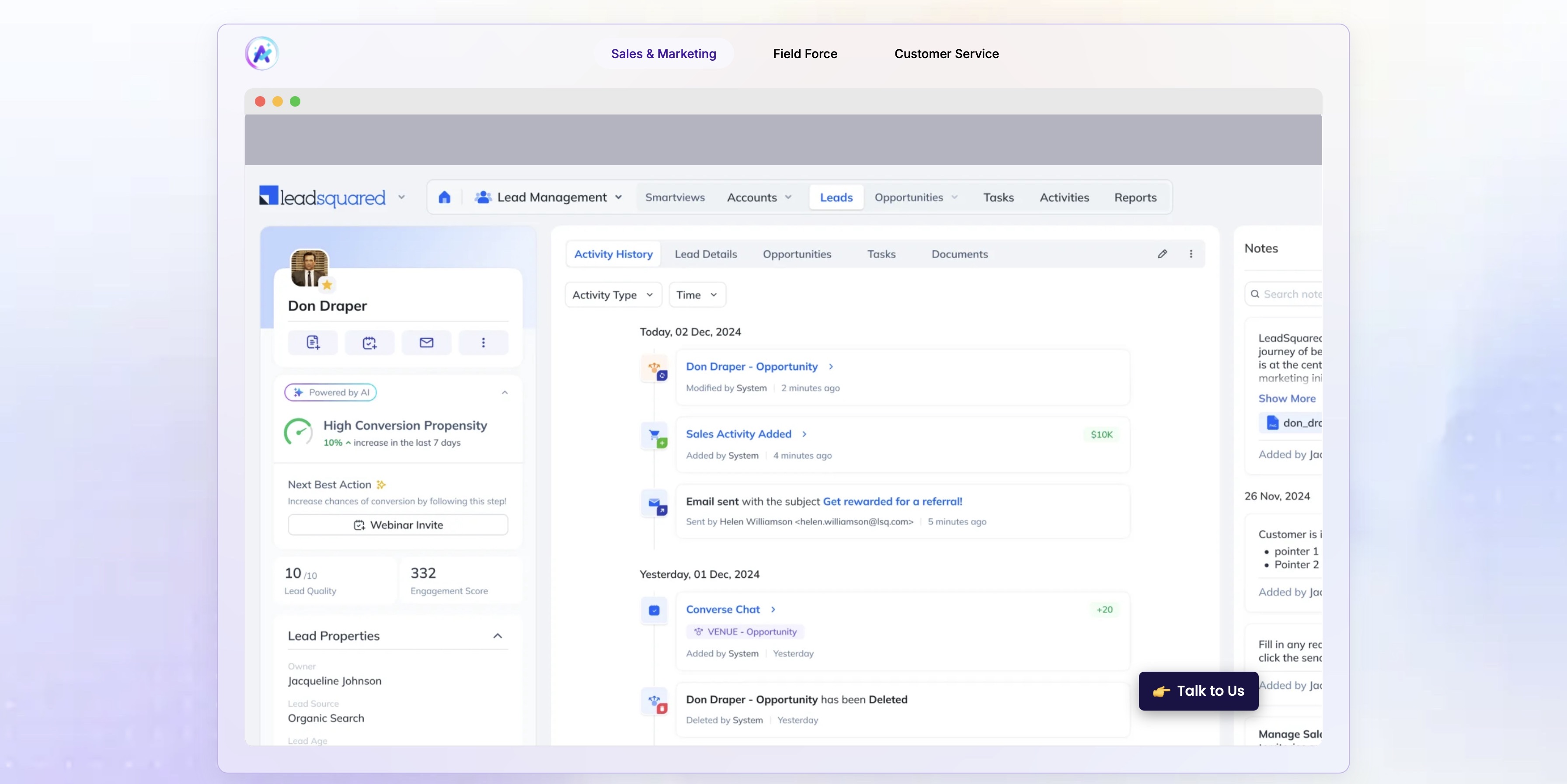The width and height of the screenshot is (1567, 784).
Task: Click the pencil edit icon in activity panel
Action: [x=1162, y=254]
